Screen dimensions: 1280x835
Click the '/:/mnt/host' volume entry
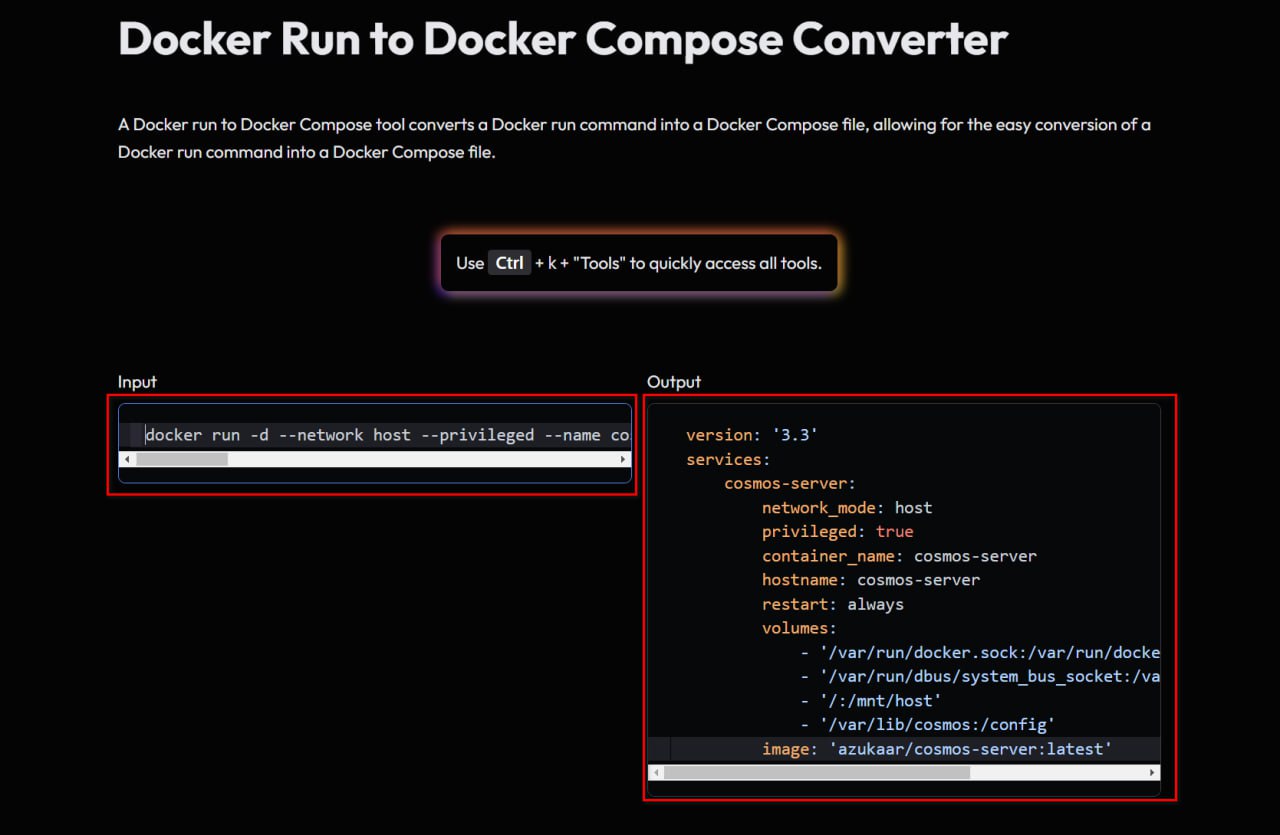tap(880, 701)
